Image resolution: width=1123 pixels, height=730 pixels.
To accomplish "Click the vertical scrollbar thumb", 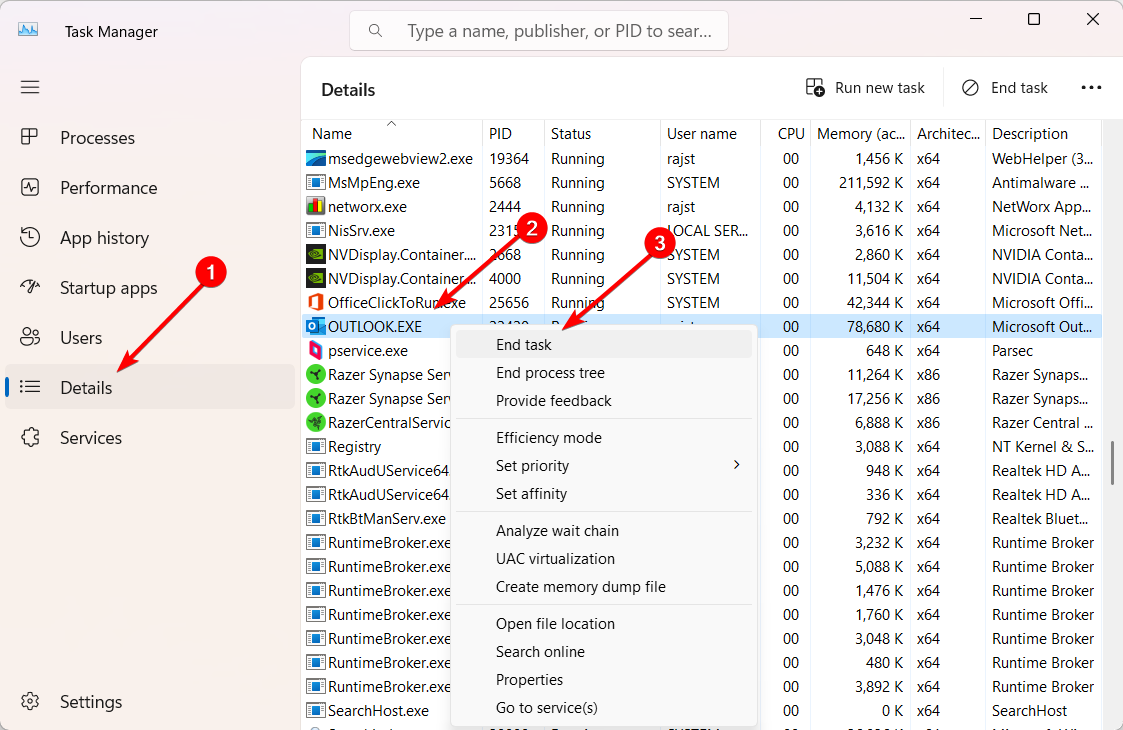I will (x=1112, y=463).
